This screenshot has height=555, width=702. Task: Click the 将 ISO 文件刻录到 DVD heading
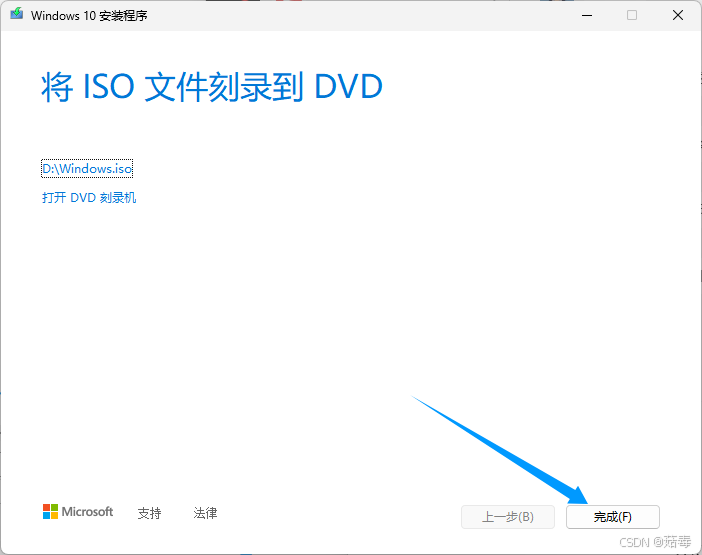[212, 86]
